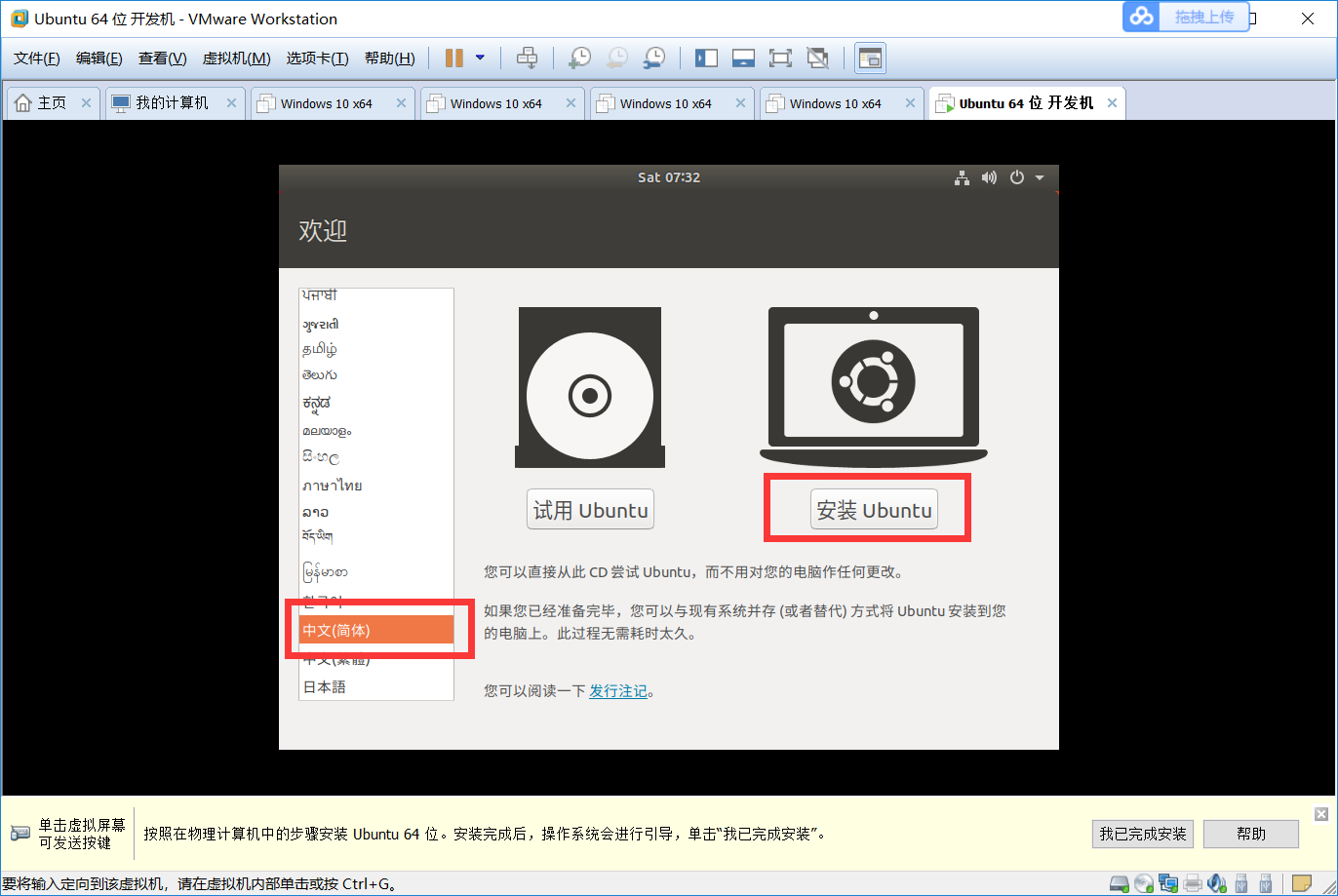Open the power options dropdown arrow beside pause
Screen dimensions: 1338x896
click(x=480, y=58)
